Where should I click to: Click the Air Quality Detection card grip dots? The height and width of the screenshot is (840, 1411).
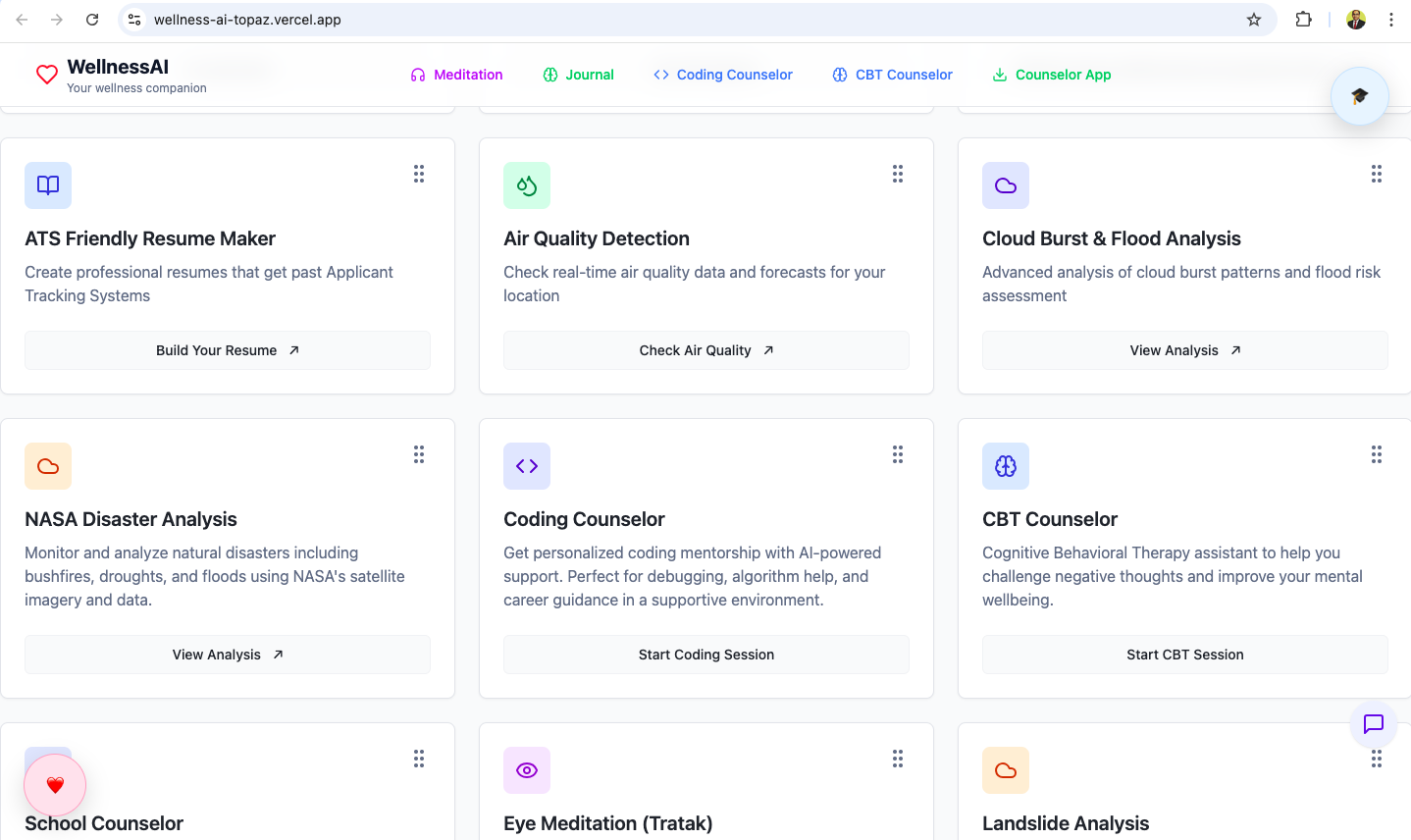click(898, 174)
